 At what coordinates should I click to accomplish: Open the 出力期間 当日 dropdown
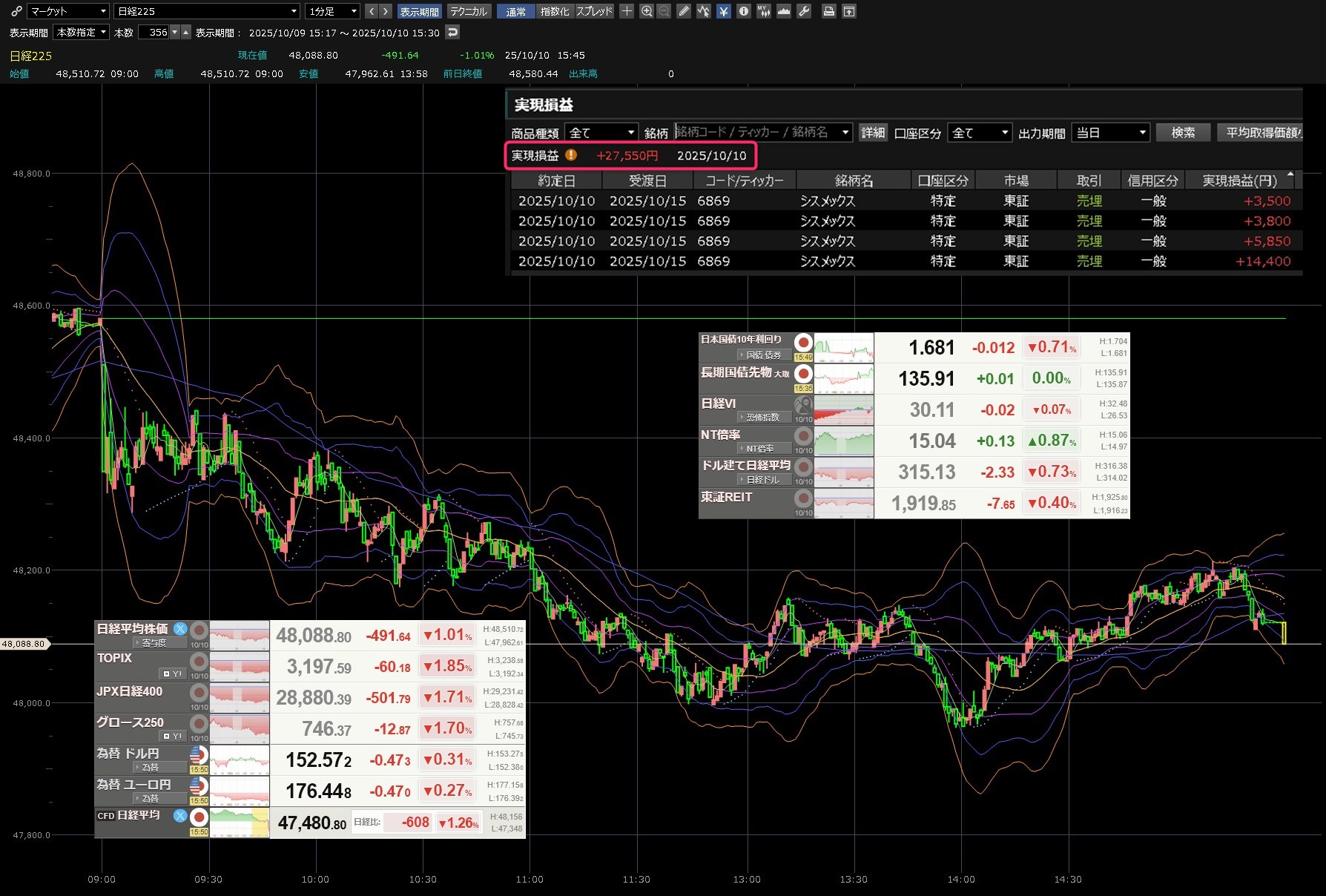click(x=1110, y=133)
